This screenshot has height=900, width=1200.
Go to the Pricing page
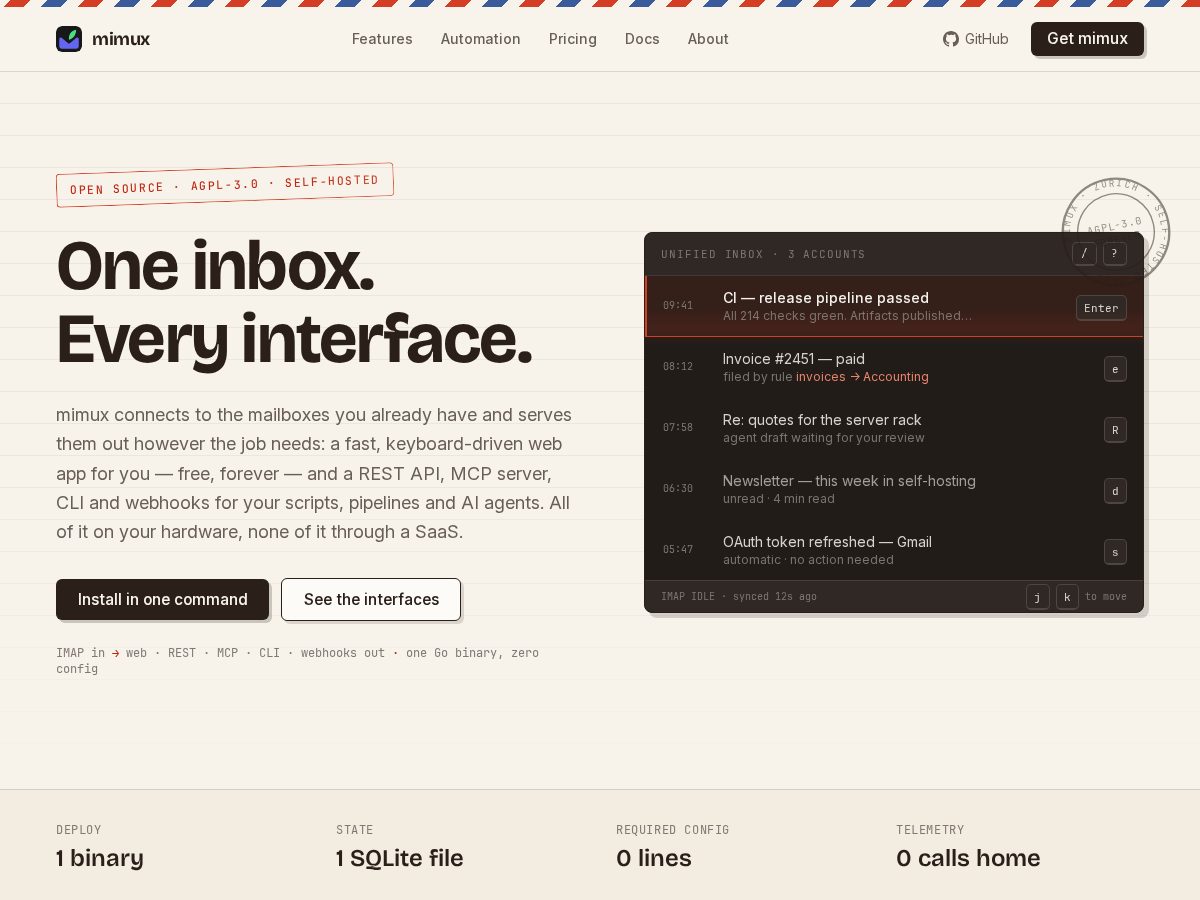573,39
